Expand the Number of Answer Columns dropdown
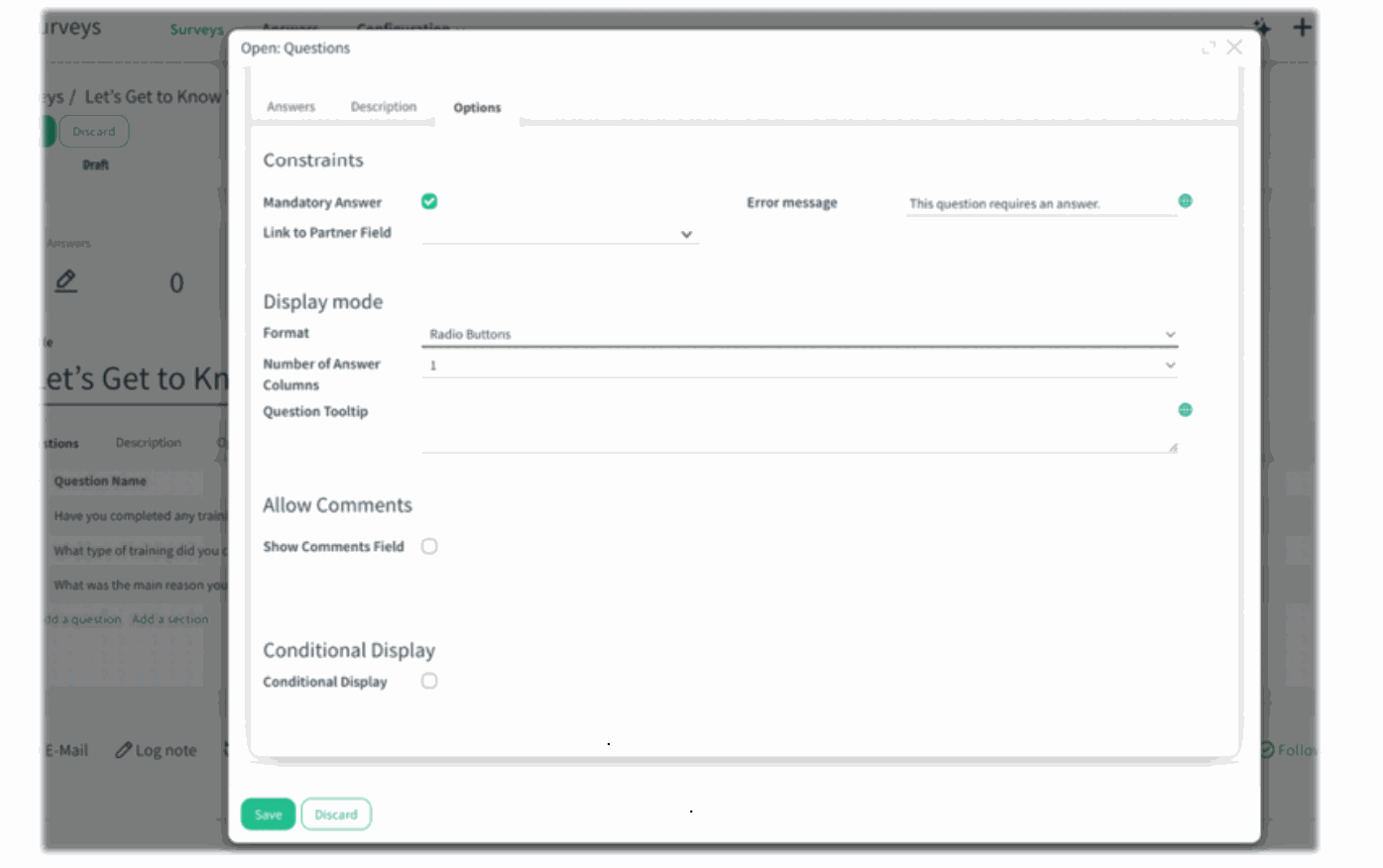1383x868 pixels. tap(799, 366)
